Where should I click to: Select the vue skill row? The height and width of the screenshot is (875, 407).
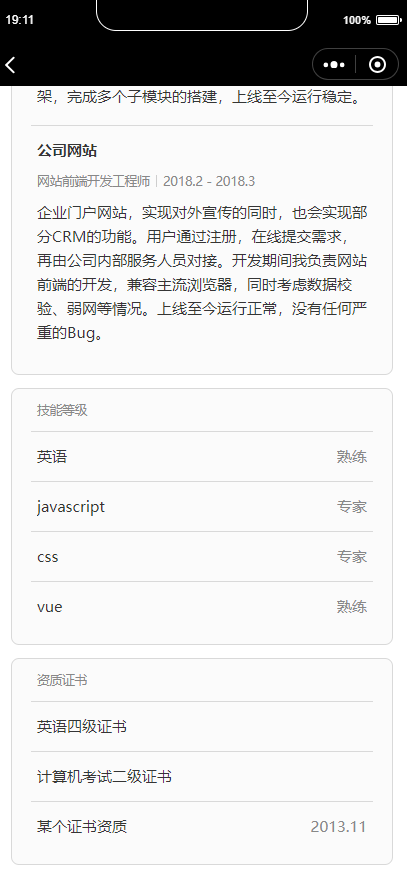202,607
